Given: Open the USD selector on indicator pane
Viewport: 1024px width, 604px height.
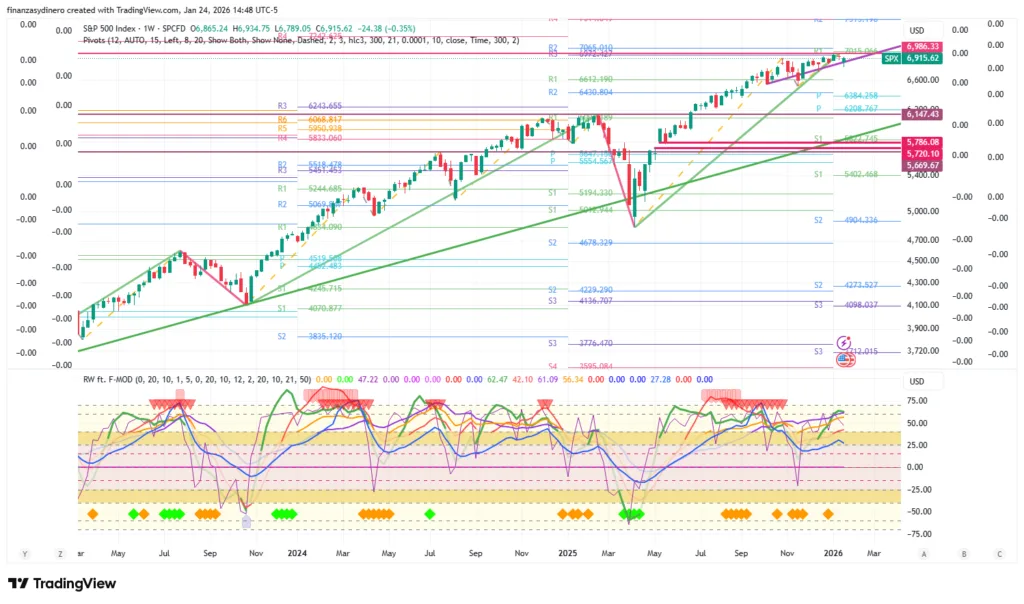Looking at the screenshot, I should tap(916, 382).
